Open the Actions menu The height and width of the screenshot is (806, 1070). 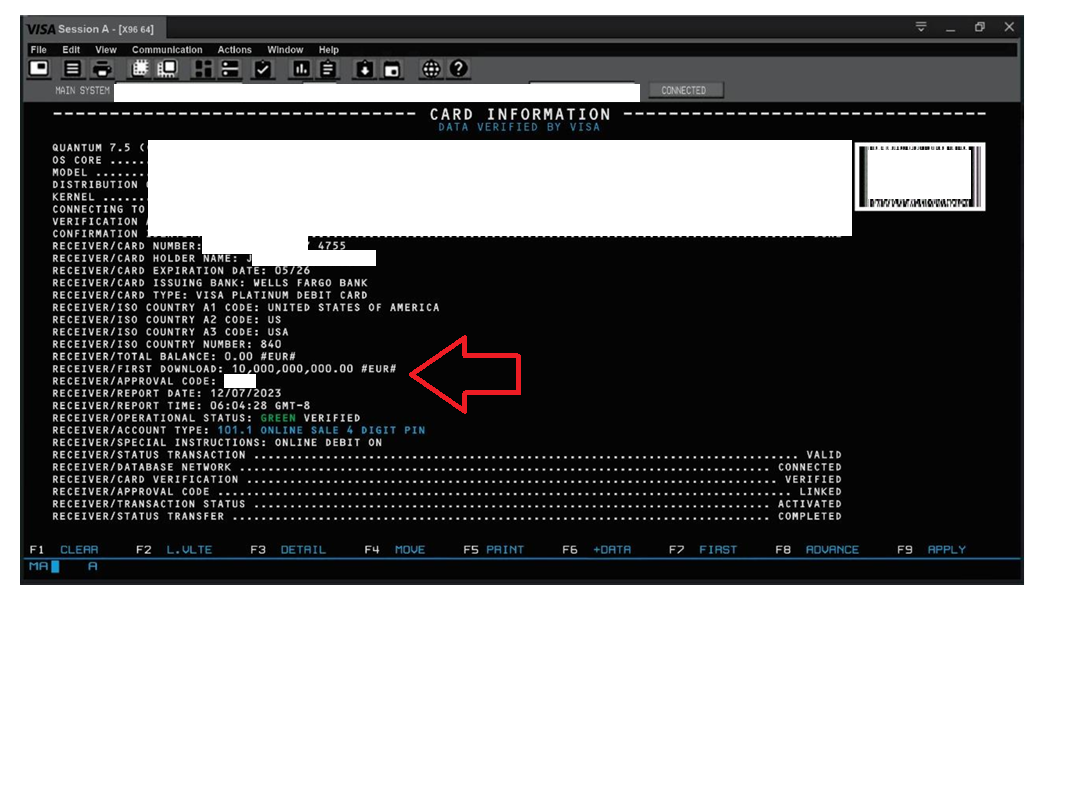pos(235,50)
